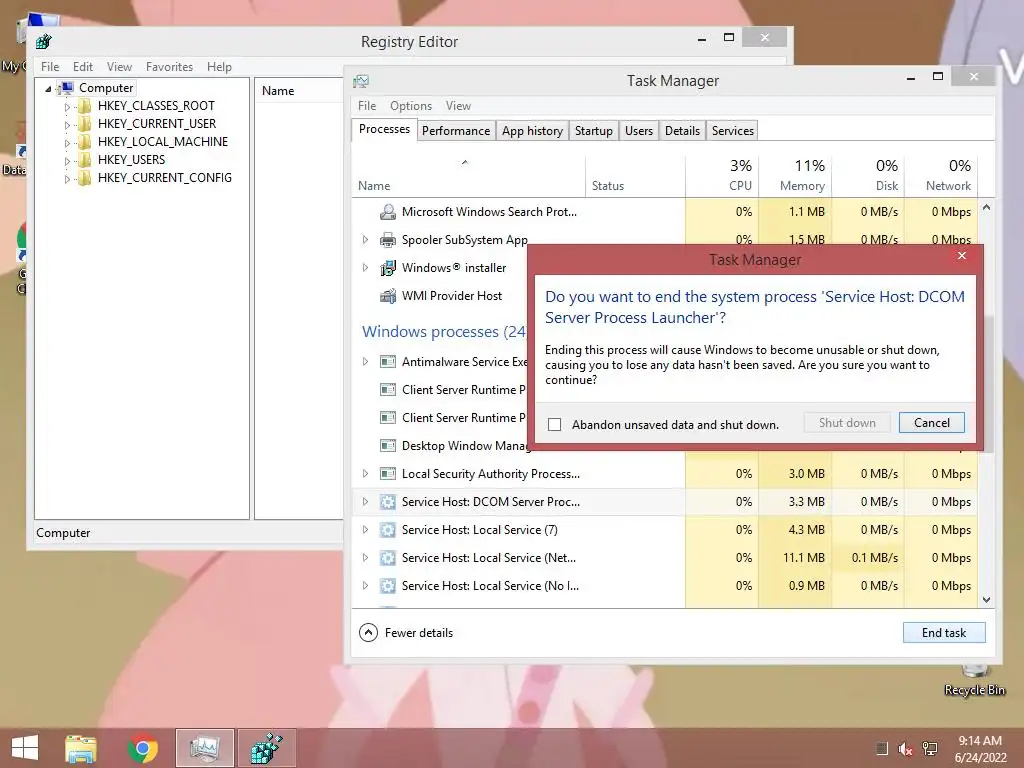Check Abandon unsaved data and shut down
Image resolution: width=1024 pixels, height=768 pixels.
(554, 424)
